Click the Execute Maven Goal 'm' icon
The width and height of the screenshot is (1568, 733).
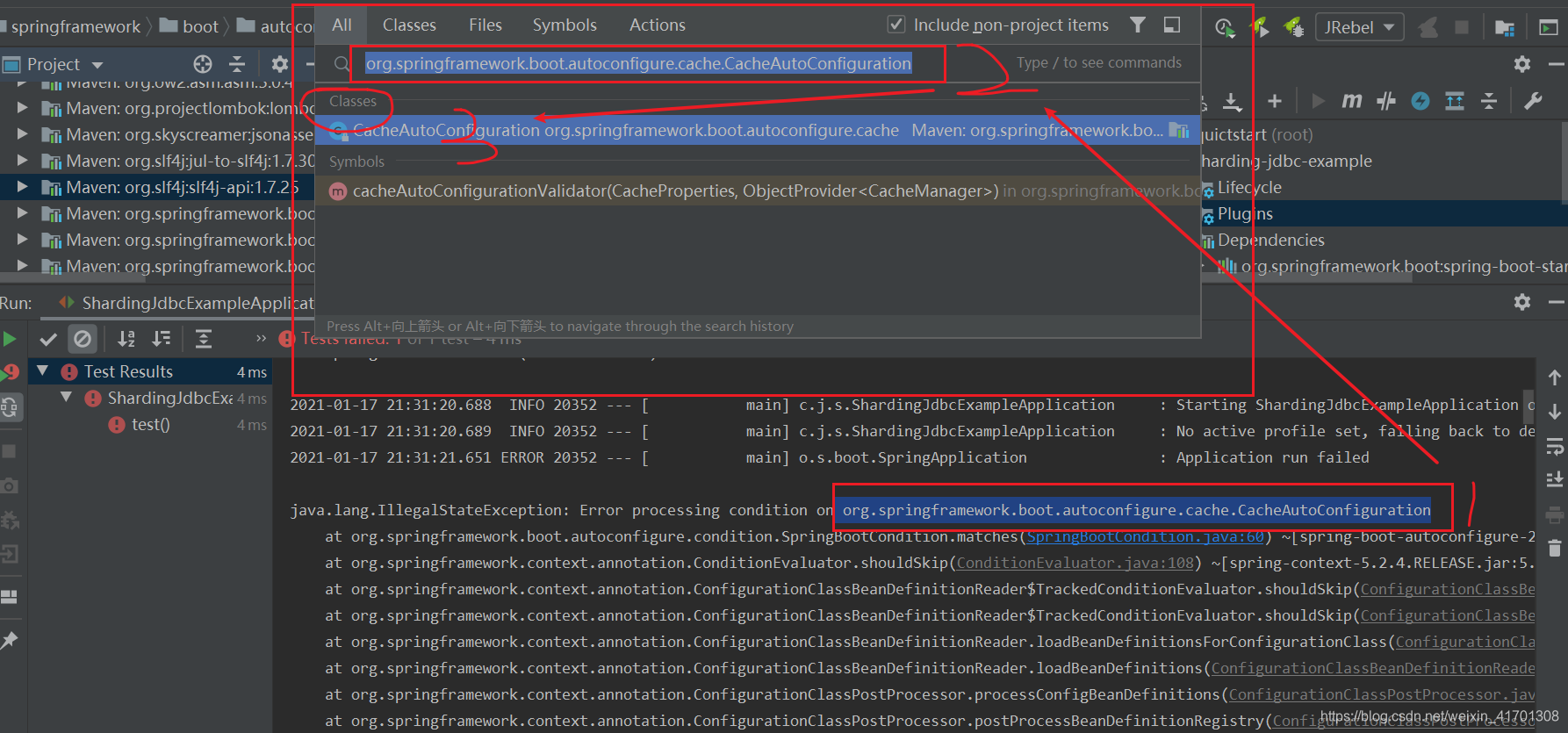tap(1352, 102)
